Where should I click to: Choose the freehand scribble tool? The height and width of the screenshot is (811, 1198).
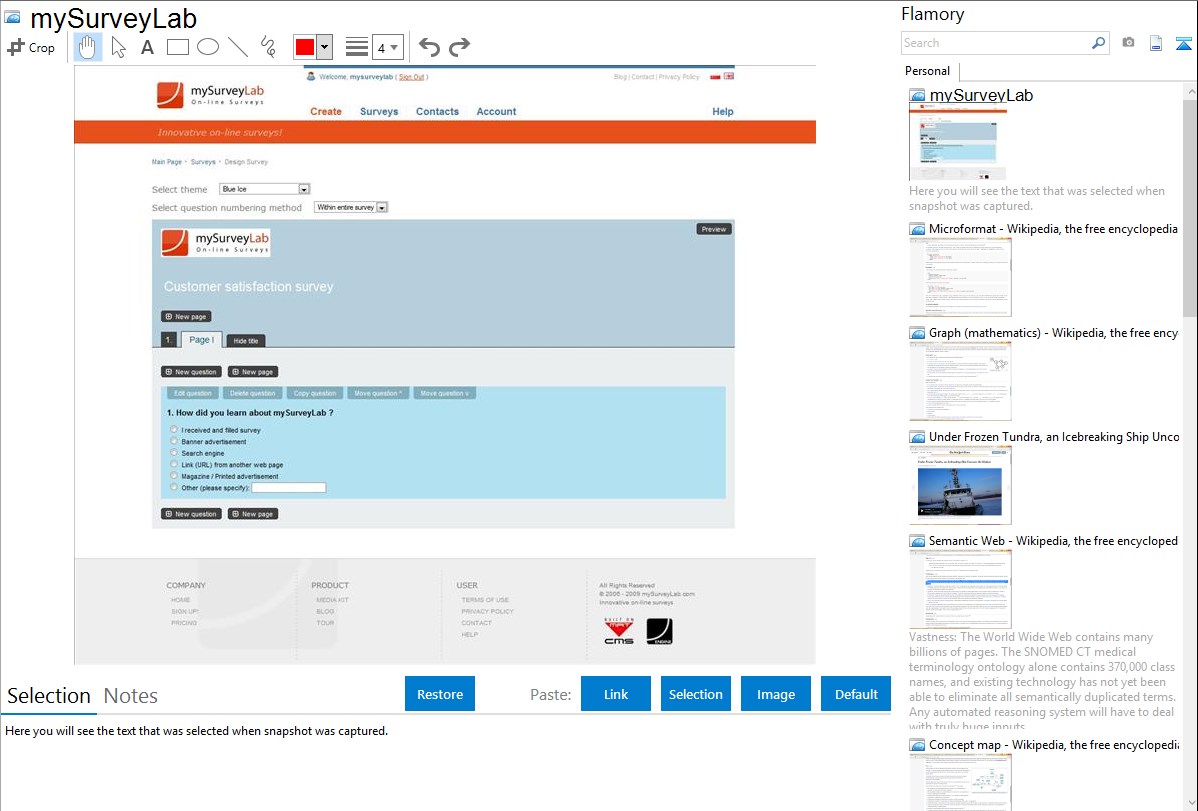(268, 47)
